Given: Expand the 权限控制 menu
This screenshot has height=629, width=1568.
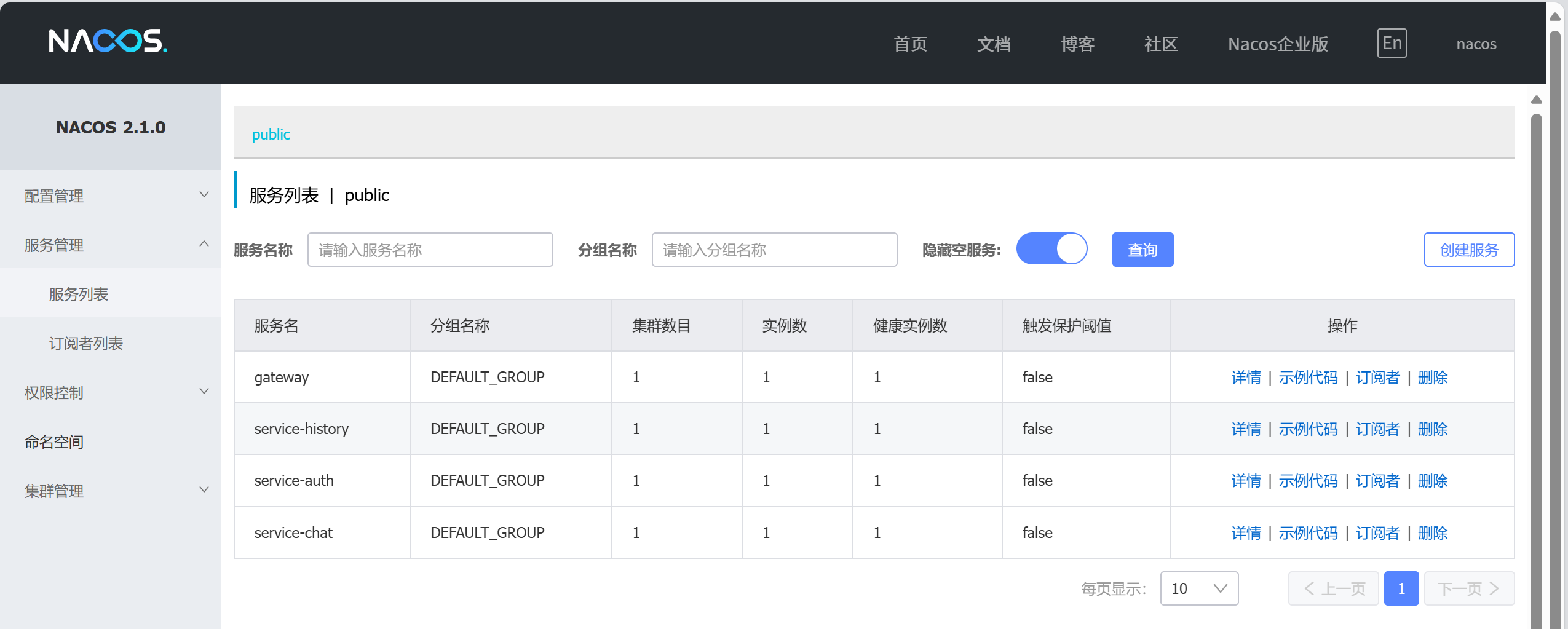Looking at the screenshot, I should 111,392.
